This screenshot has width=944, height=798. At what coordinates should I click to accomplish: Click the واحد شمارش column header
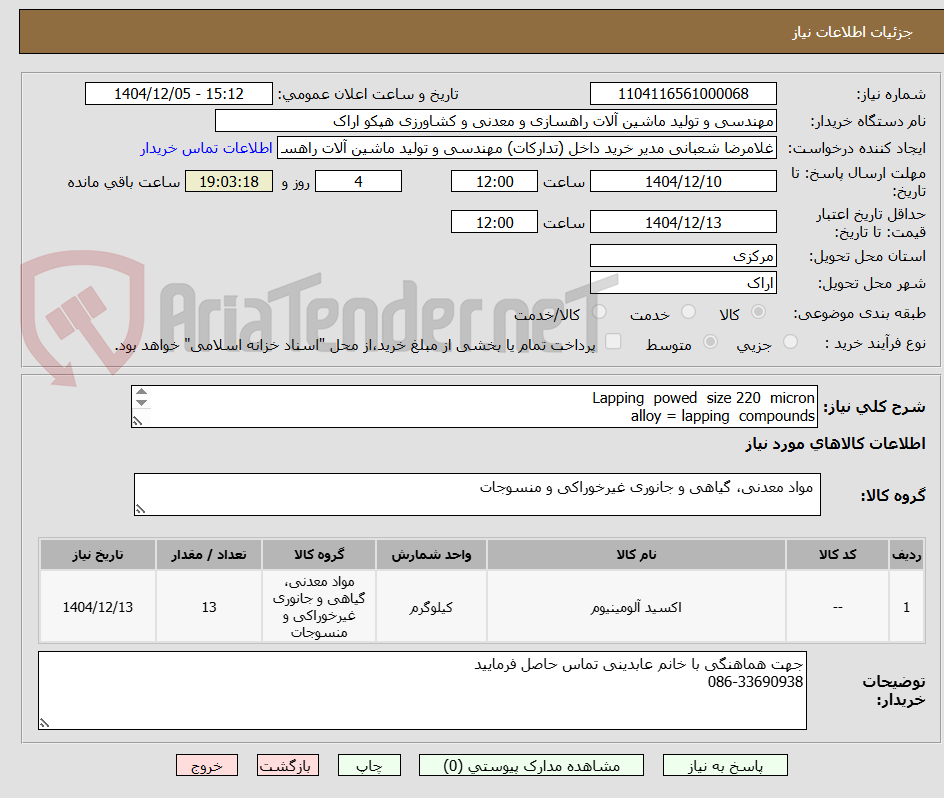[431, 555]
